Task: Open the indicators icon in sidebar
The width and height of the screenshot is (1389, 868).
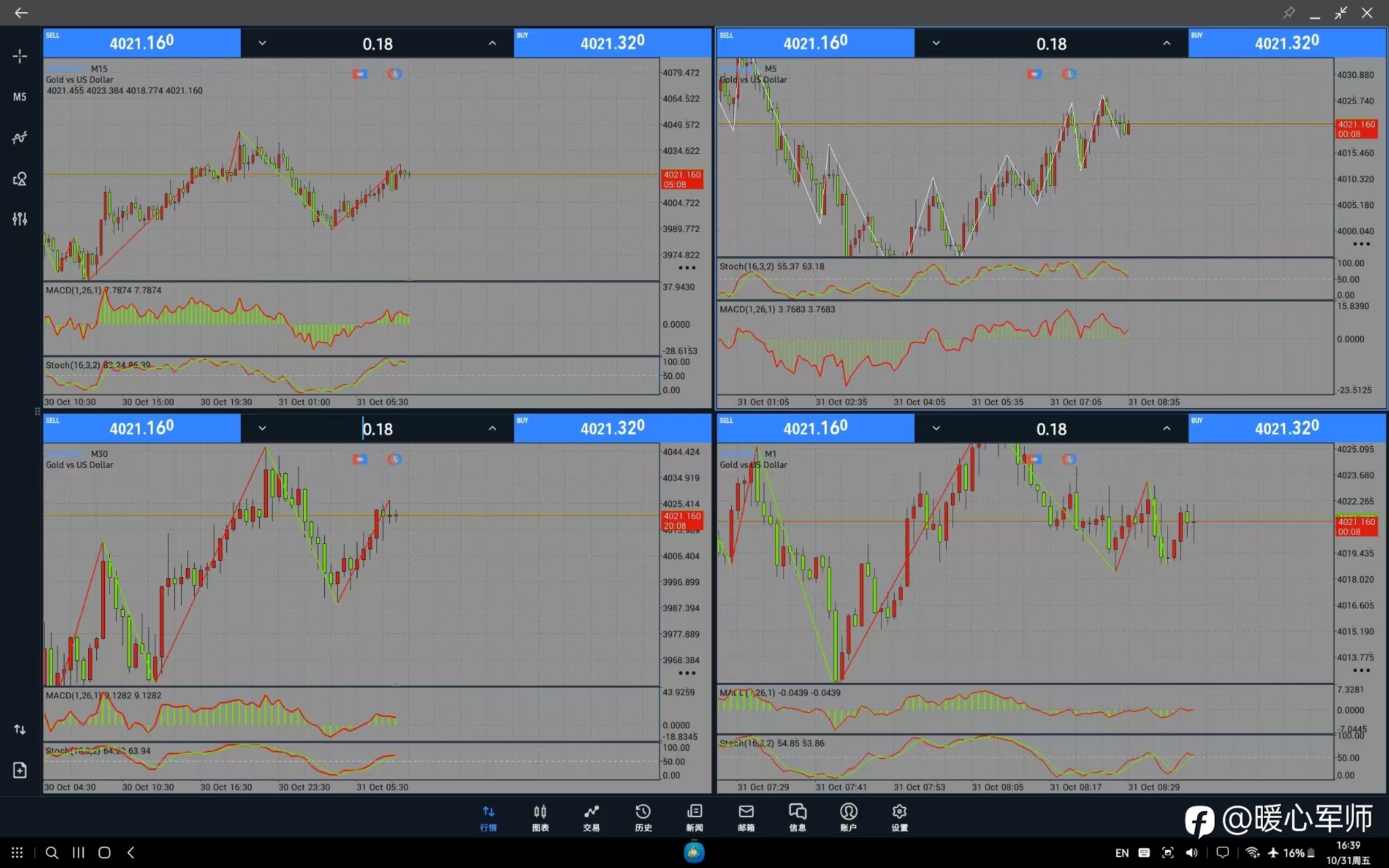Action: (20, 138)
